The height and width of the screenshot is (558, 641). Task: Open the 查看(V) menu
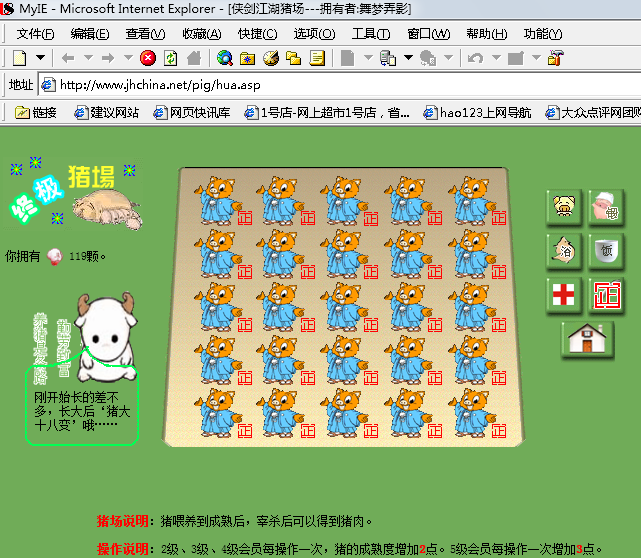tap(145, 34)
